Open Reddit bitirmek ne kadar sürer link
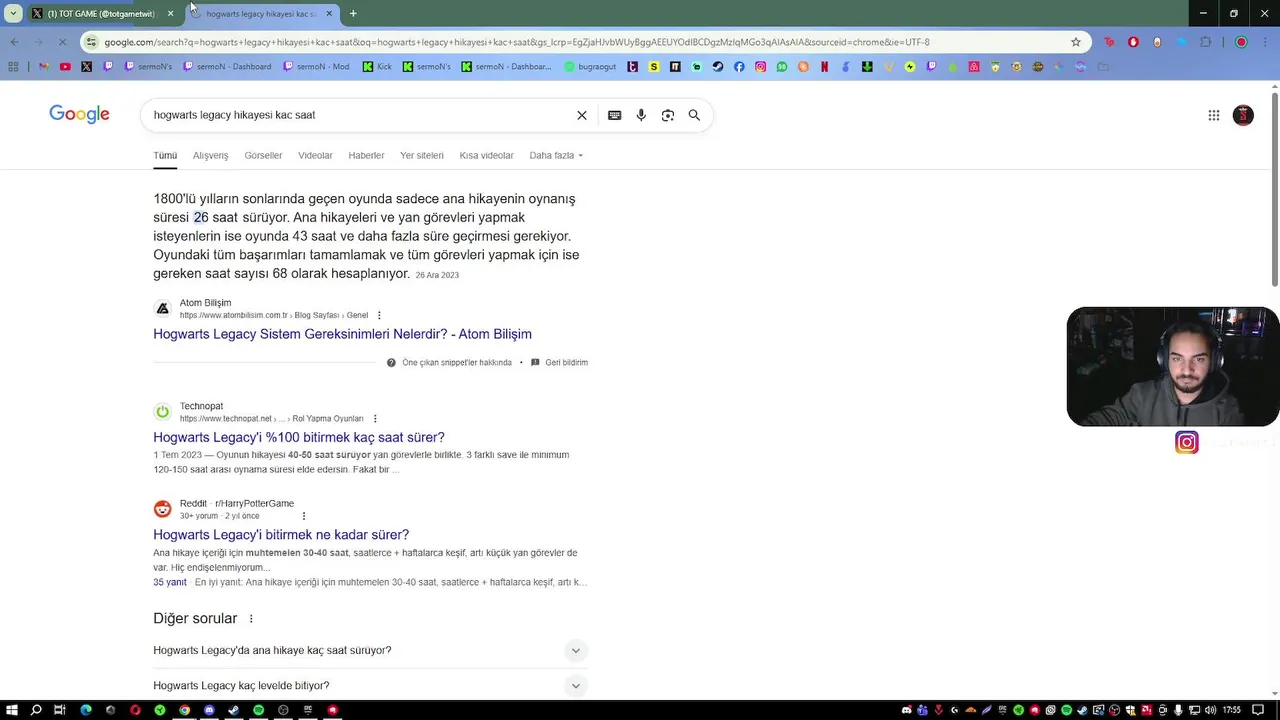Screen dimensions: 1280x720 point(281,535)
